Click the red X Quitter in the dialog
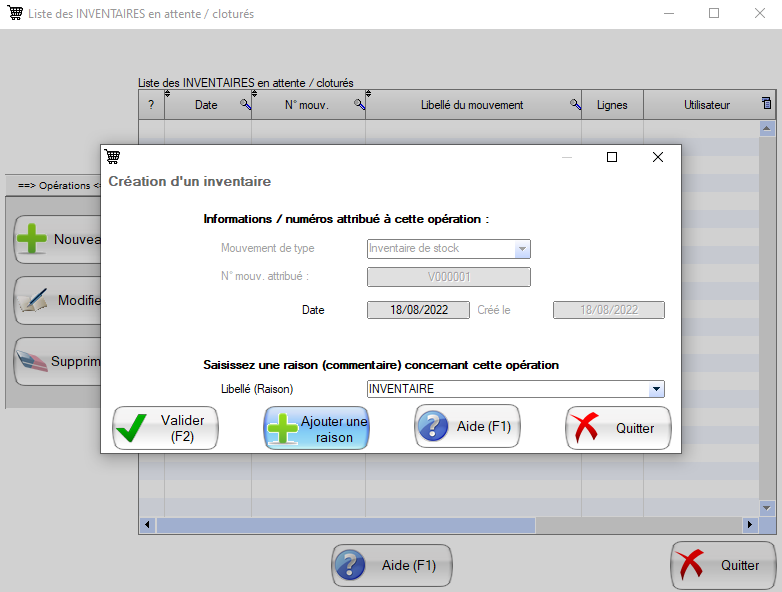782x592 pixels. [x=618, y=428]
